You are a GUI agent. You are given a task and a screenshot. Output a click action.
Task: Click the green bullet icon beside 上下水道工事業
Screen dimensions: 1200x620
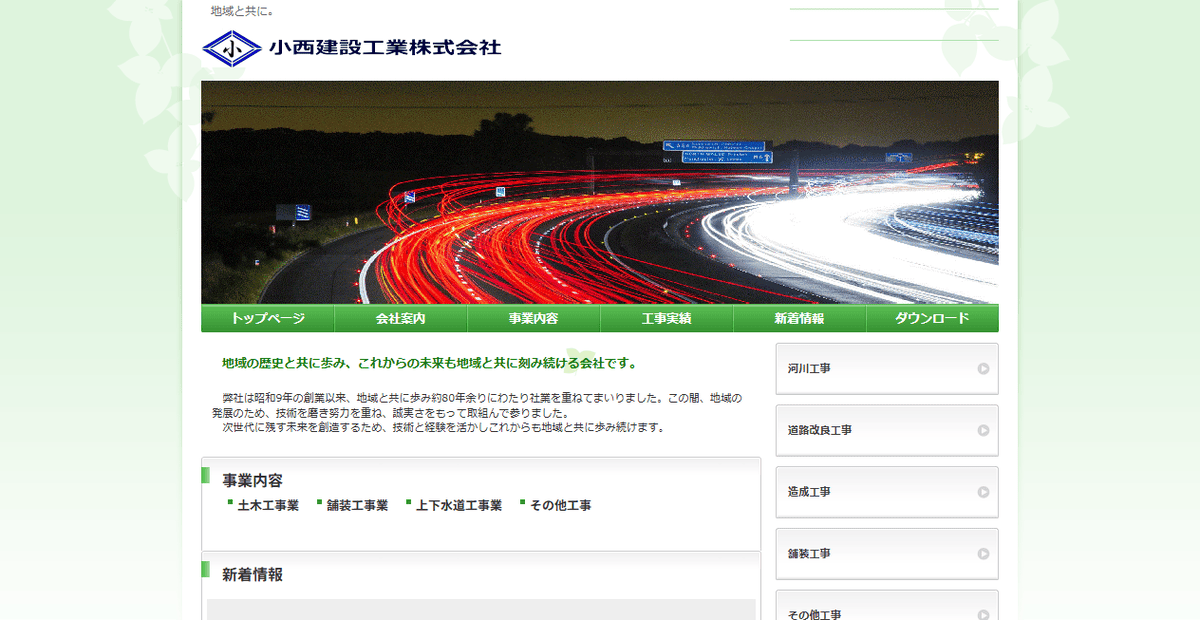tap(407, 503)
